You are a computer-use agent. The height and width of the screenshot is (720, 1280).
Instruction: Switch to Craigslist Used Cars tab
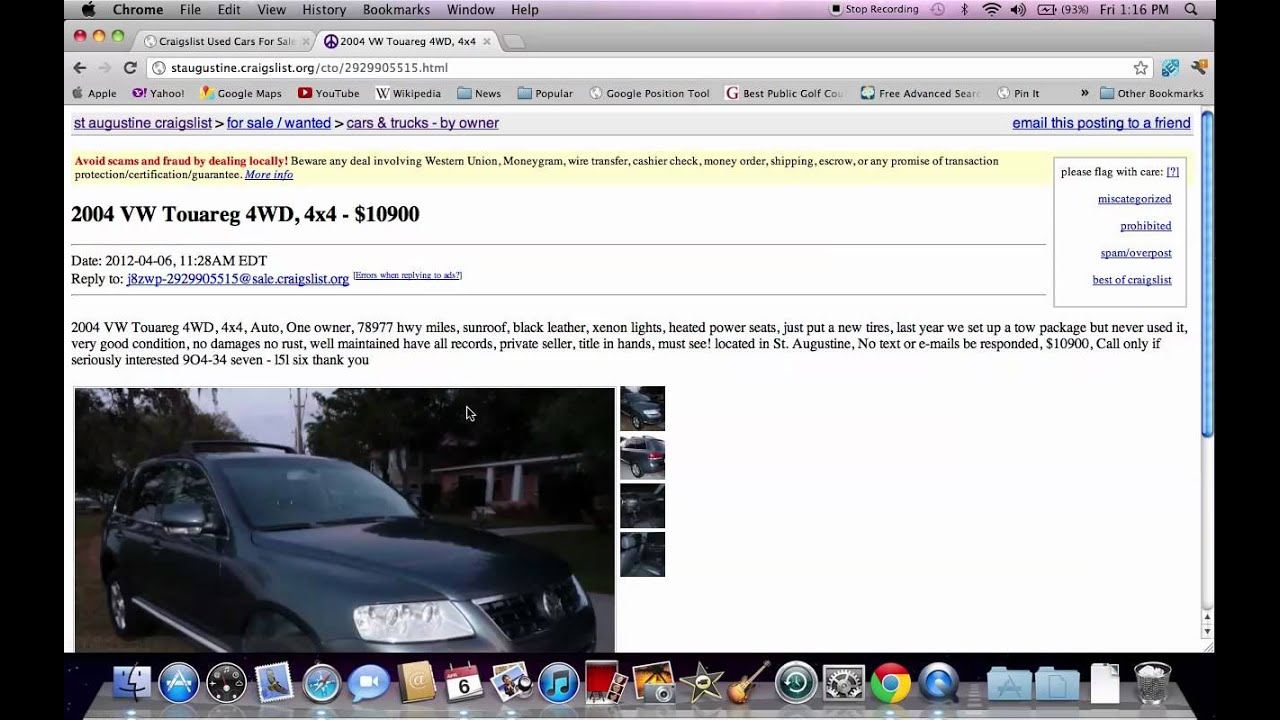pos(222,41)
